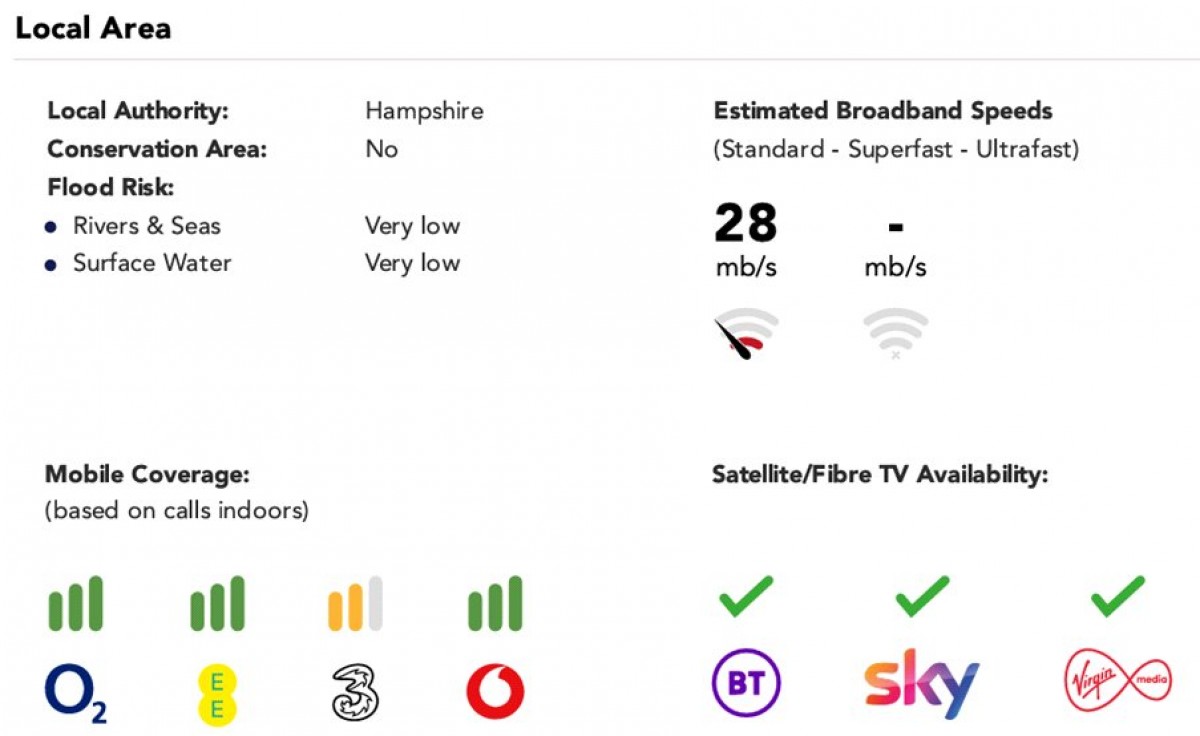Click the orange Three signal bars
The image size is (1200, 736).
tap(355, 604)
